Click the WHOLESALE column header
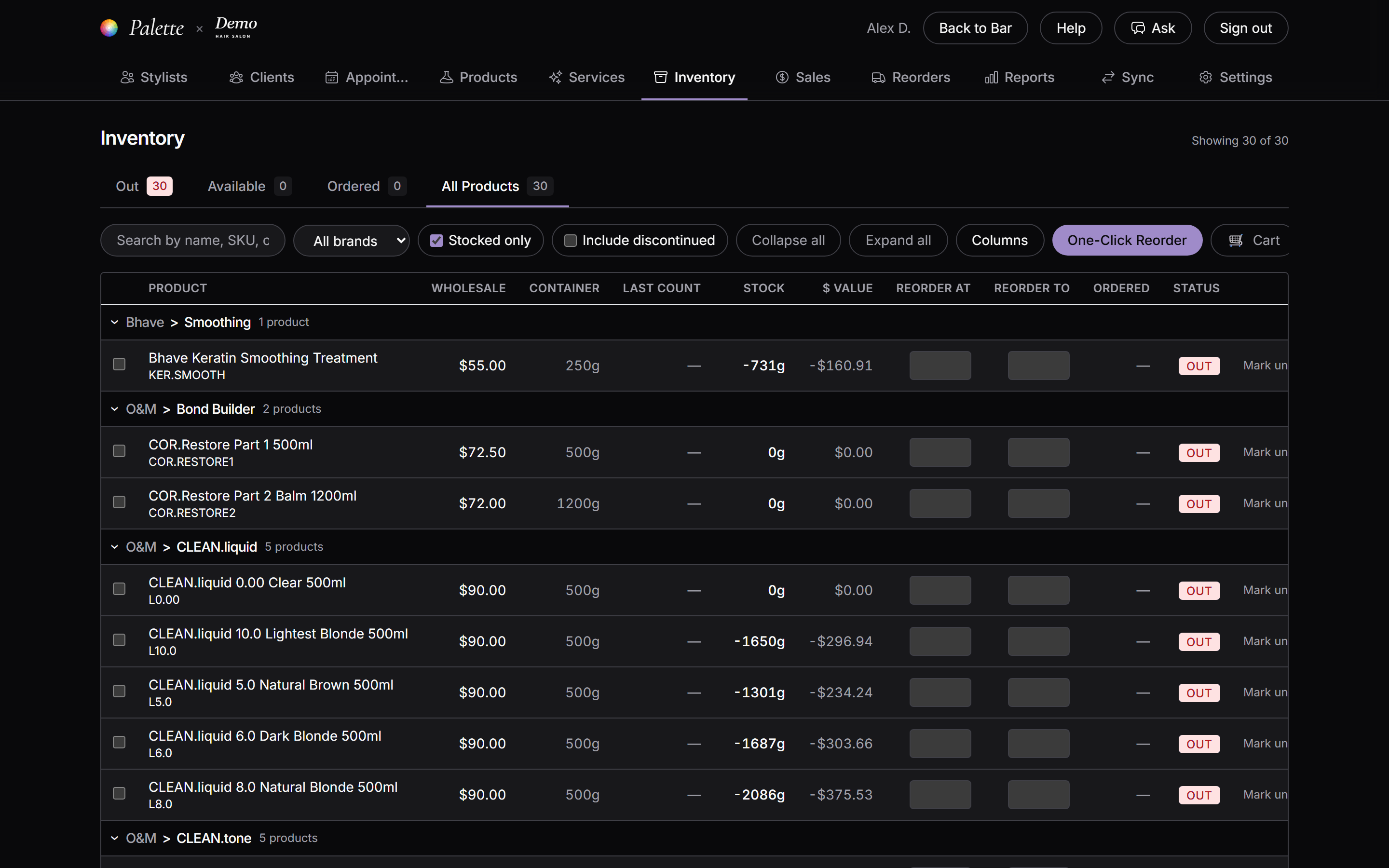 (468, 288)
